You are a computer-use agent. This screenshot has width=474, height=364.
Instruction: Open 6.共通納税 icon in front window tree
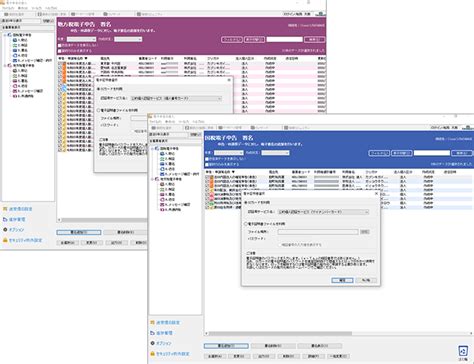coord(162,209)
